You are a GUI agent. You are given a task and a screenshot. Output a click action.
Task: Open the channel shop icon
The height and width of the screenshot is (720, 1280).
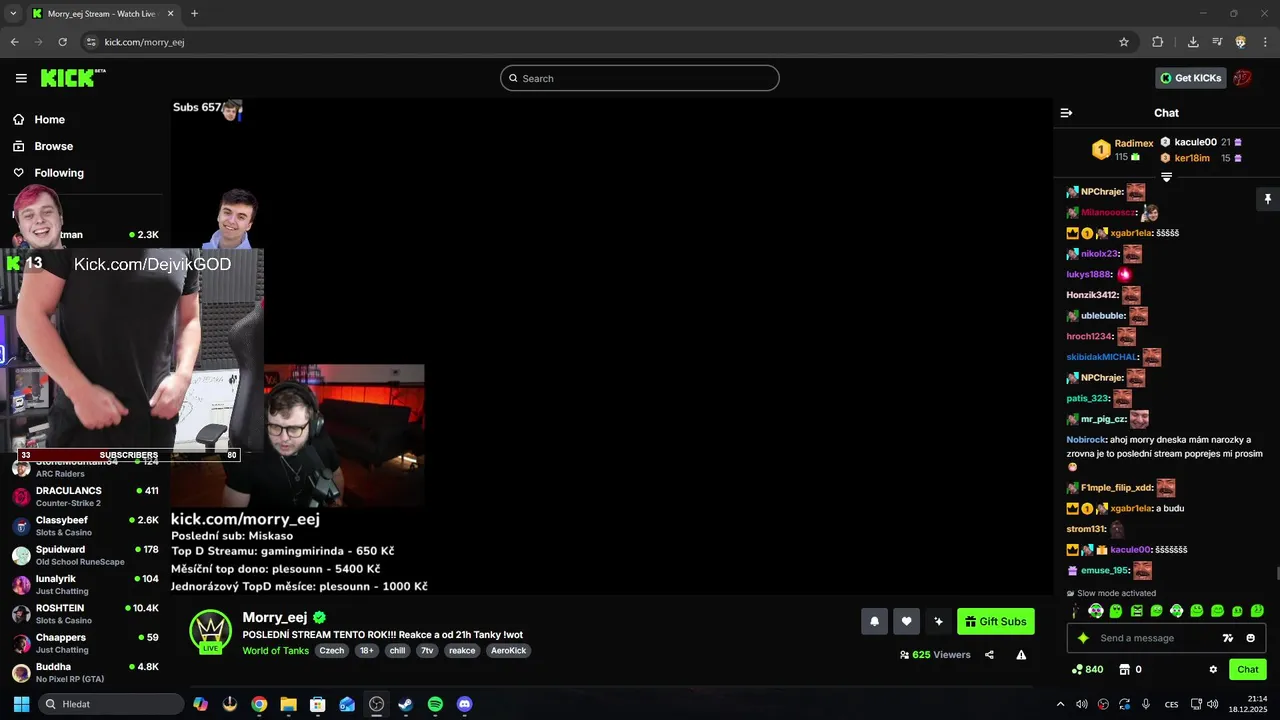(x=1124, y=669)
